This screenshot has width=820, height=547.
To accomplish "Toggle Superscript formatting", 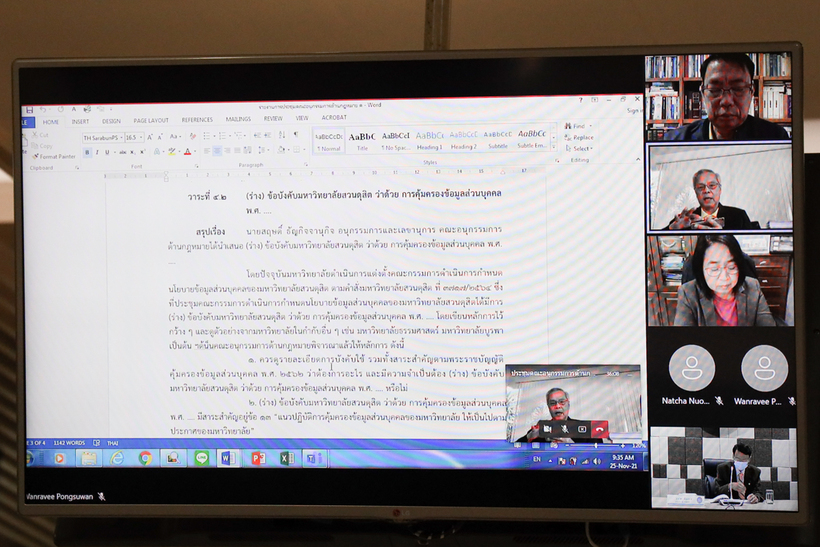I will coord(142,152).
